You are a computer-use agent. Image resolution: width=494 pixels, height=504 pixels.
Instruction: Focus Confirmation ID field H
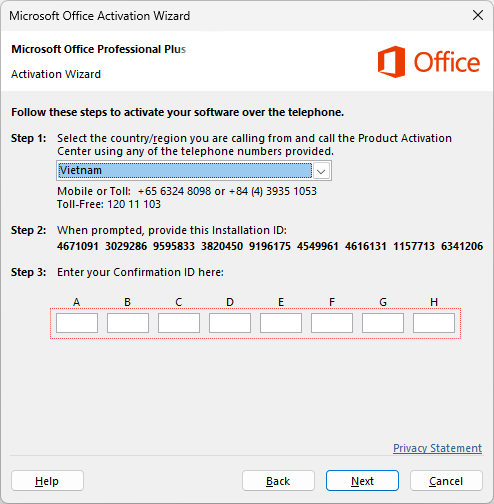(x=434, y=323)
